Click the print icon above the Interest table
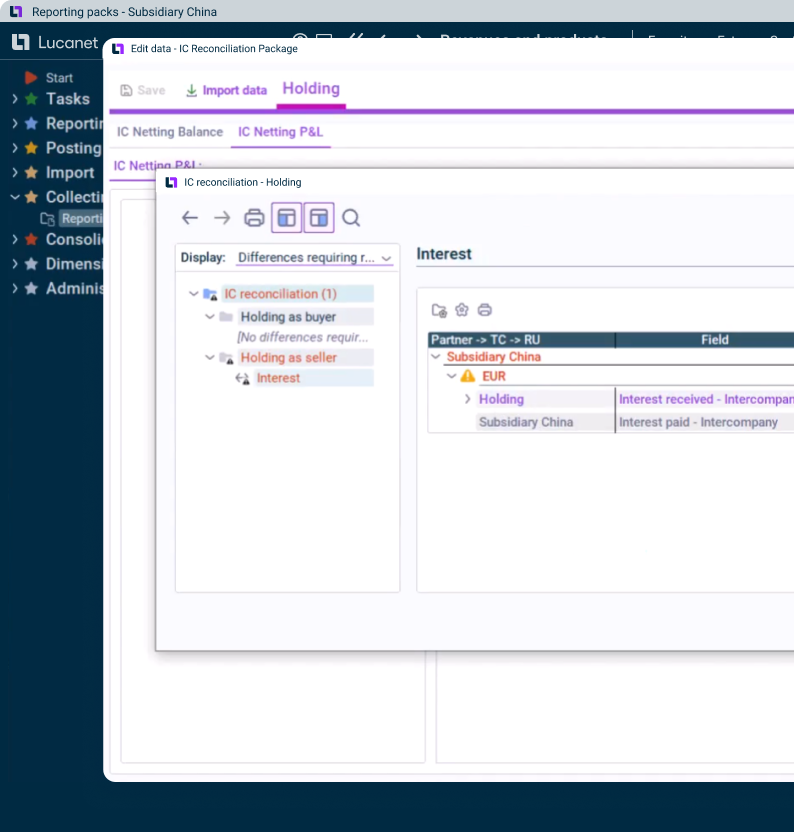The image size is (794, 832). pyautogui.click(x=485, y=310)
